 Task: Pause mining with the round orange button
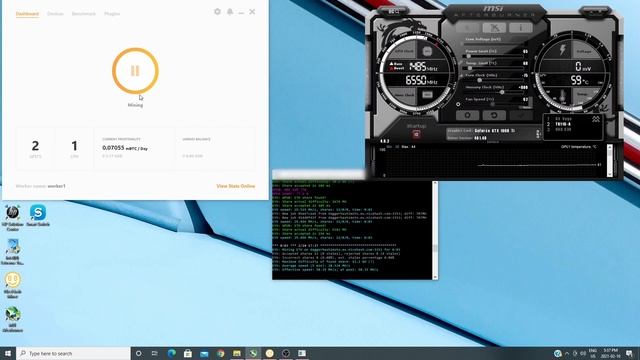click(135, 71)
